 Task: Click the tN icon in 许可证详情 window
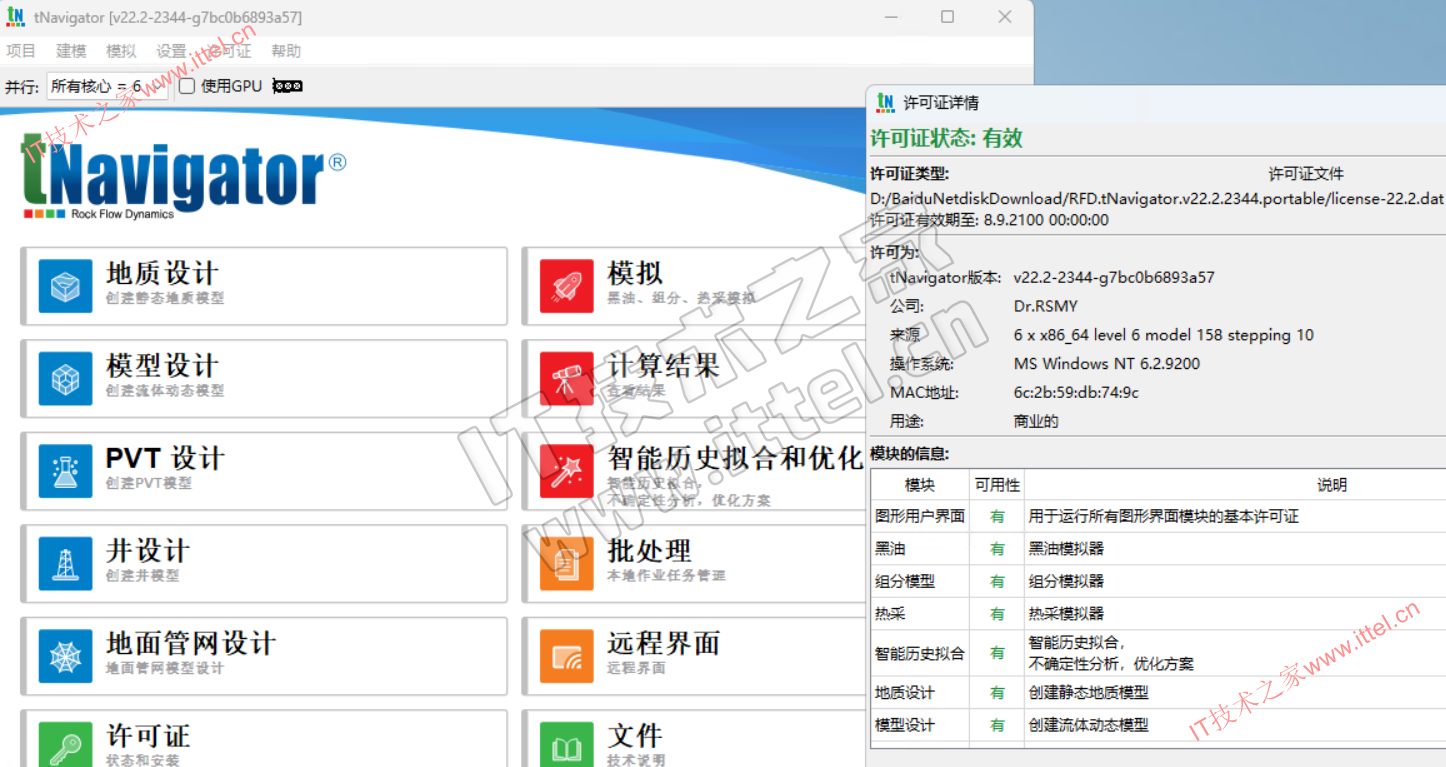coord(885,102)
